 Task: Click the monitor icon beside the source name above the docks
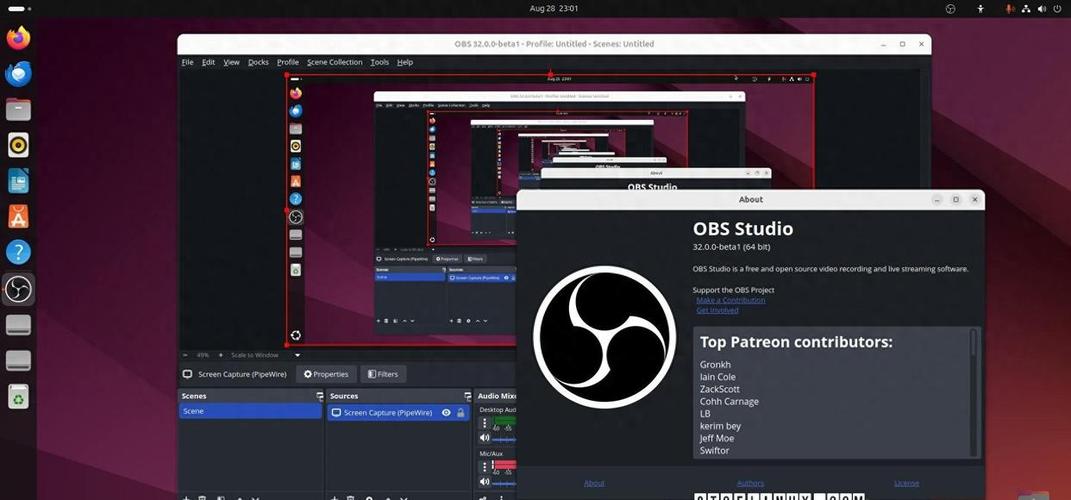click(187, 374)
